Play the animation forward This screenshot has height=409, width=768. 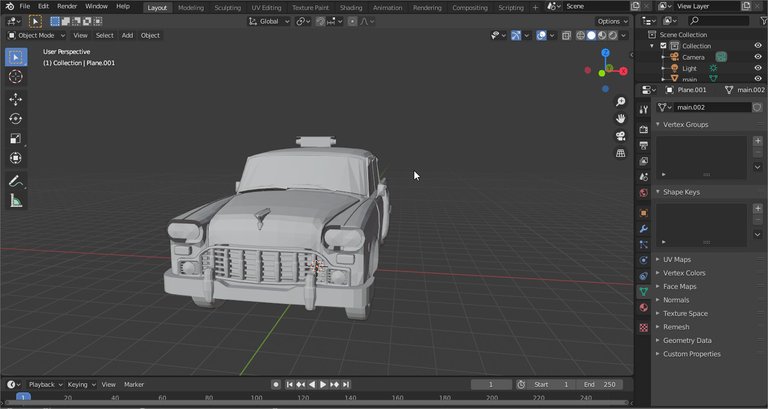tap(323, 385)
